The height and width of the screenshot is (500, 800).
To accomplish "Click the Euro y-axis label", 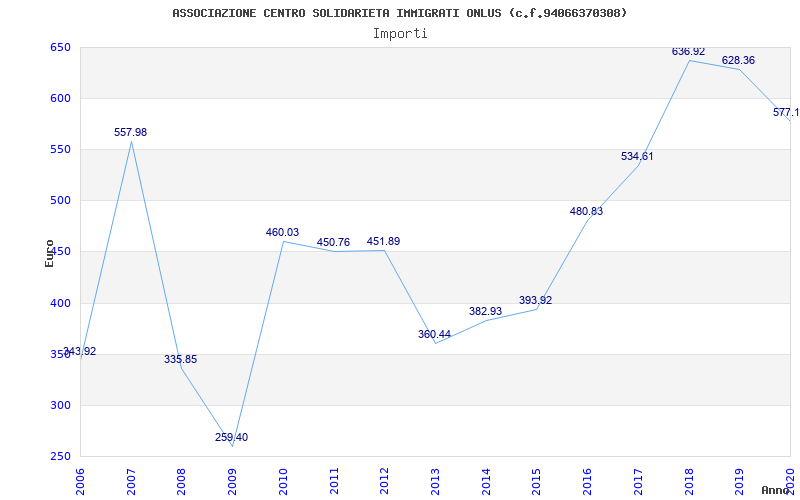I will 49,254.
